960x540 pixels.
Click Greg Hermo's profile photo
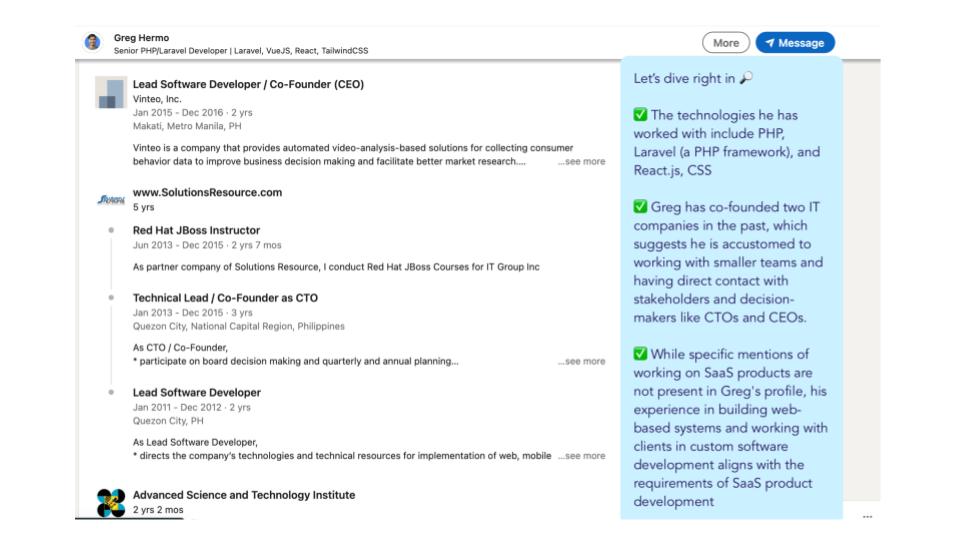92,43
